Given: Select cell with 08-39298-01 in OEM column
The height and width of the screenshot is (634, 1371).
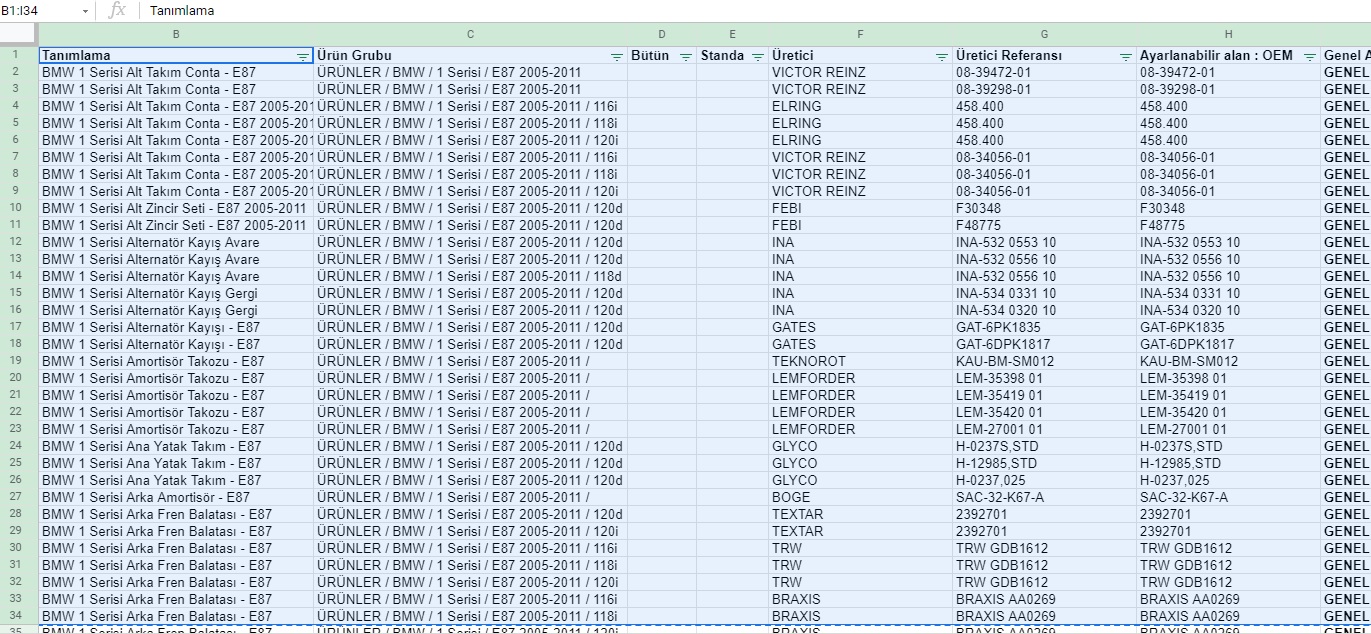Looking at the screenshot, I should [x=1229, y=90].
